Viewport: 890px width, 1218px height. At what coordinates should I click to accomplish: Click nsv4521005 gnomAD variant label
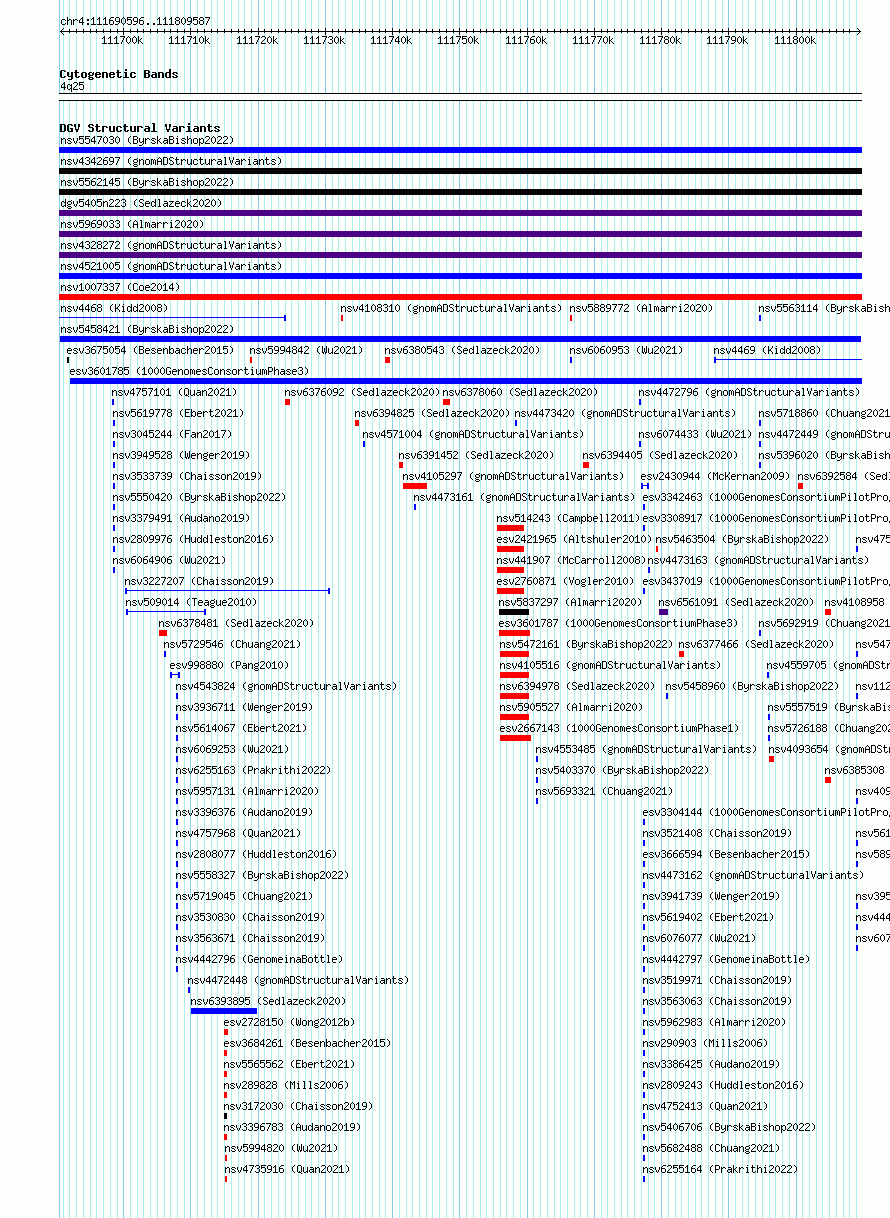(171, 266)
